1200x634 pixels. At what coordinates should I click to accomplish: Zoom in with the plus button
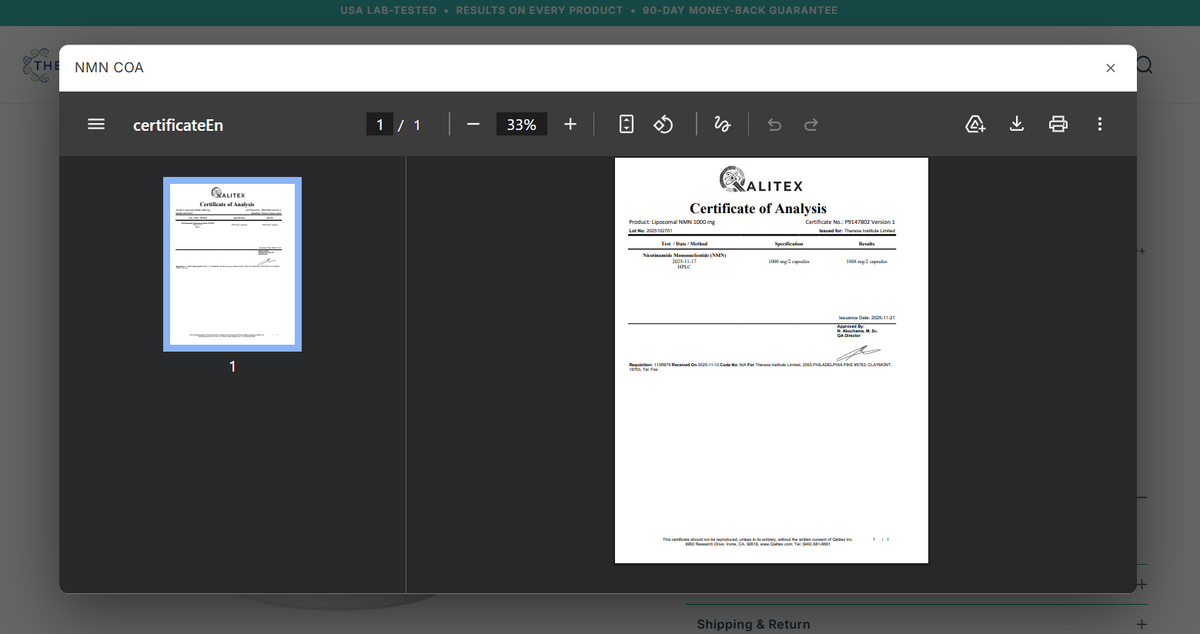point(570,125)
